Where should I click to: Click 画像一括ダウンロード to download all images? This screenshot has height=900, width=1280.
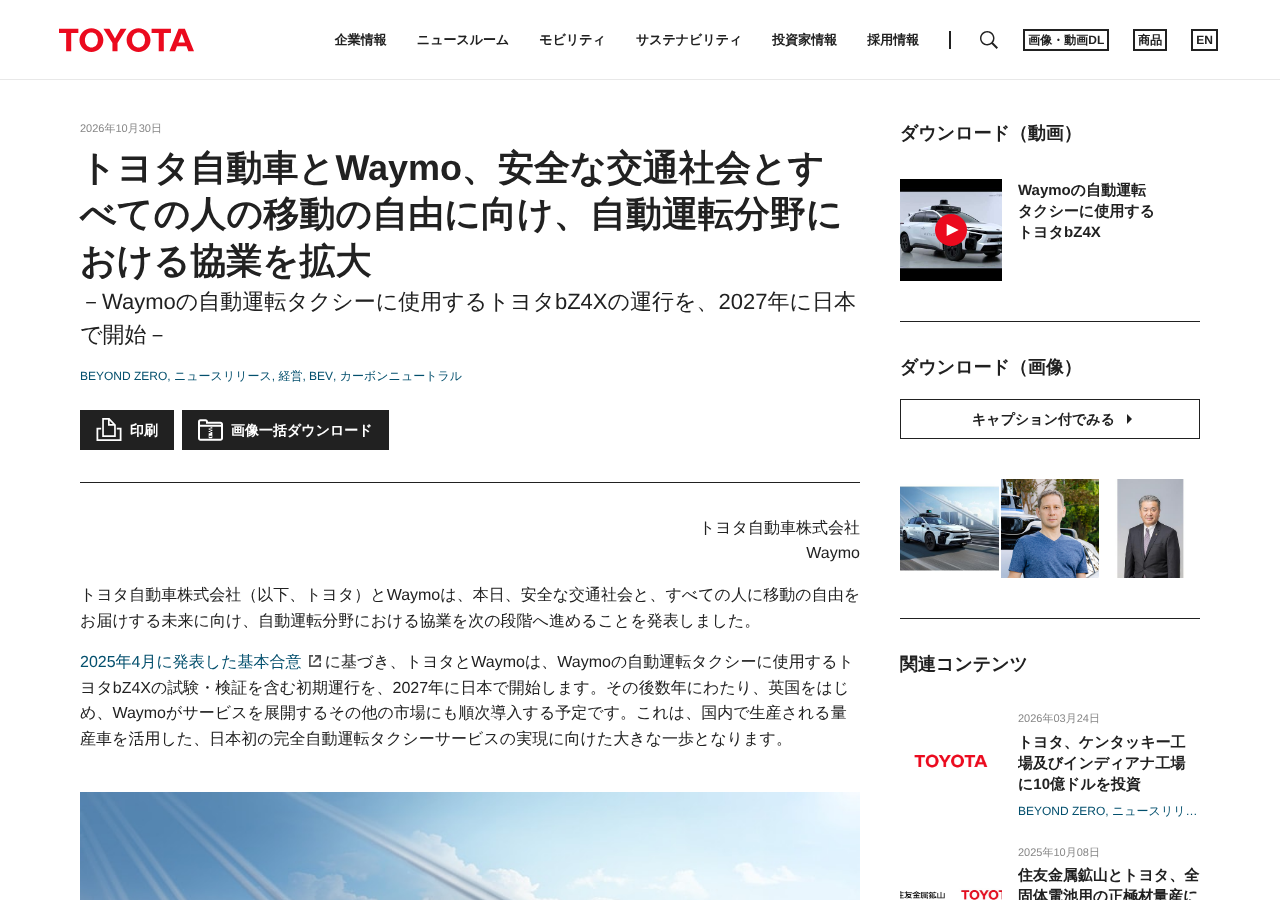coord(285,430)
